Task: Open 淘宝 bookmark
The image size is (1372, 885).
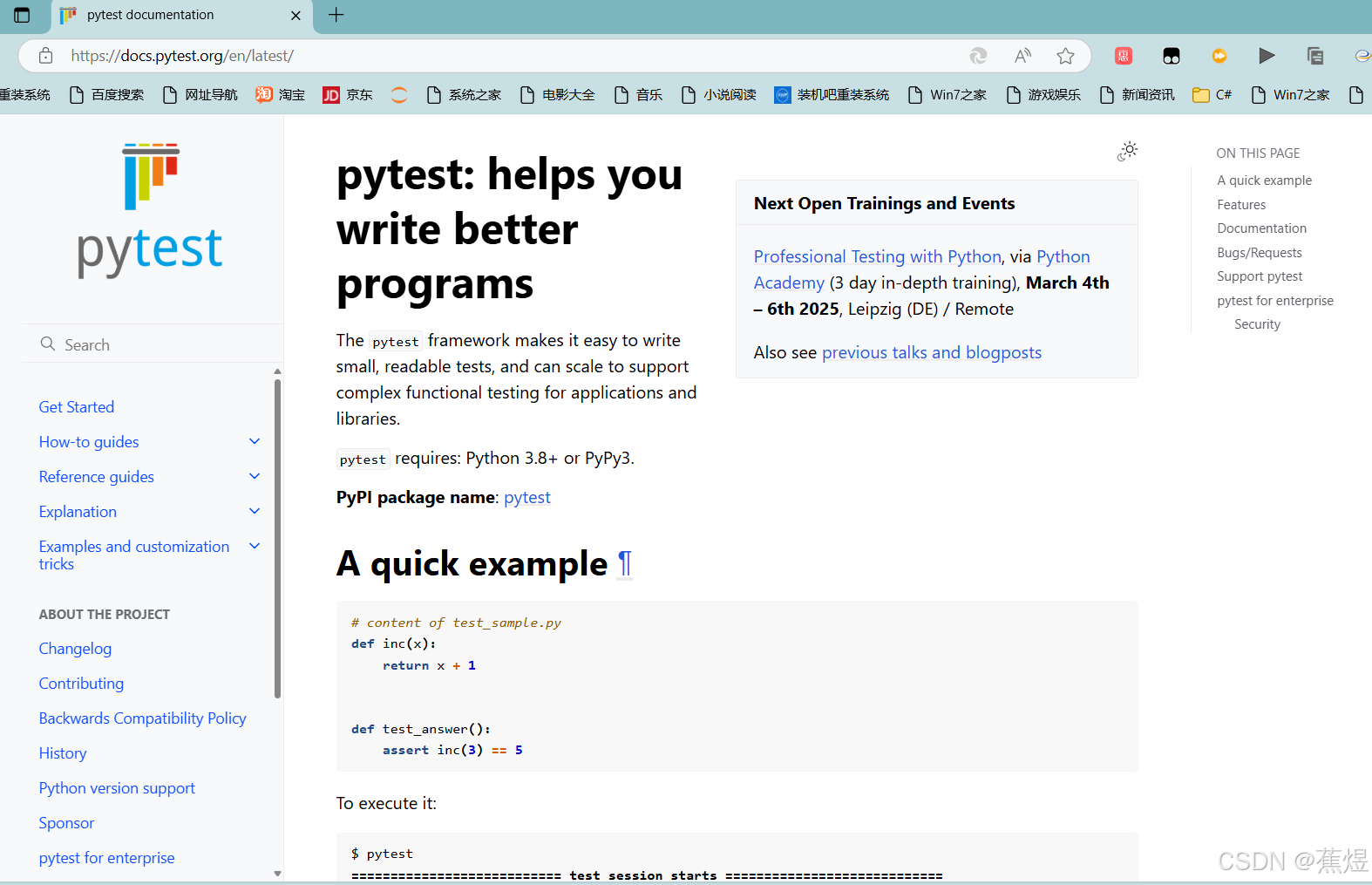Action: [280, 94]
